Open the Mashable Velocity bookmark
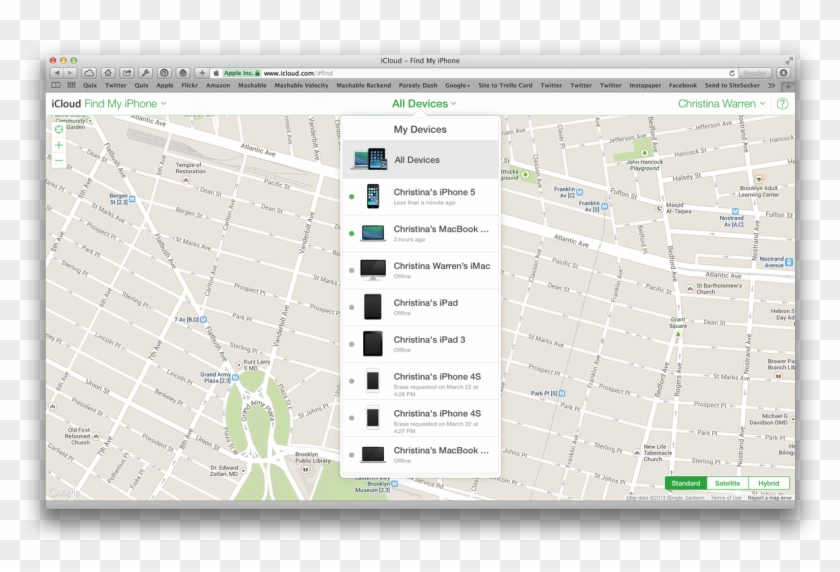The image size is (840, 572). [x=301, y=85]
